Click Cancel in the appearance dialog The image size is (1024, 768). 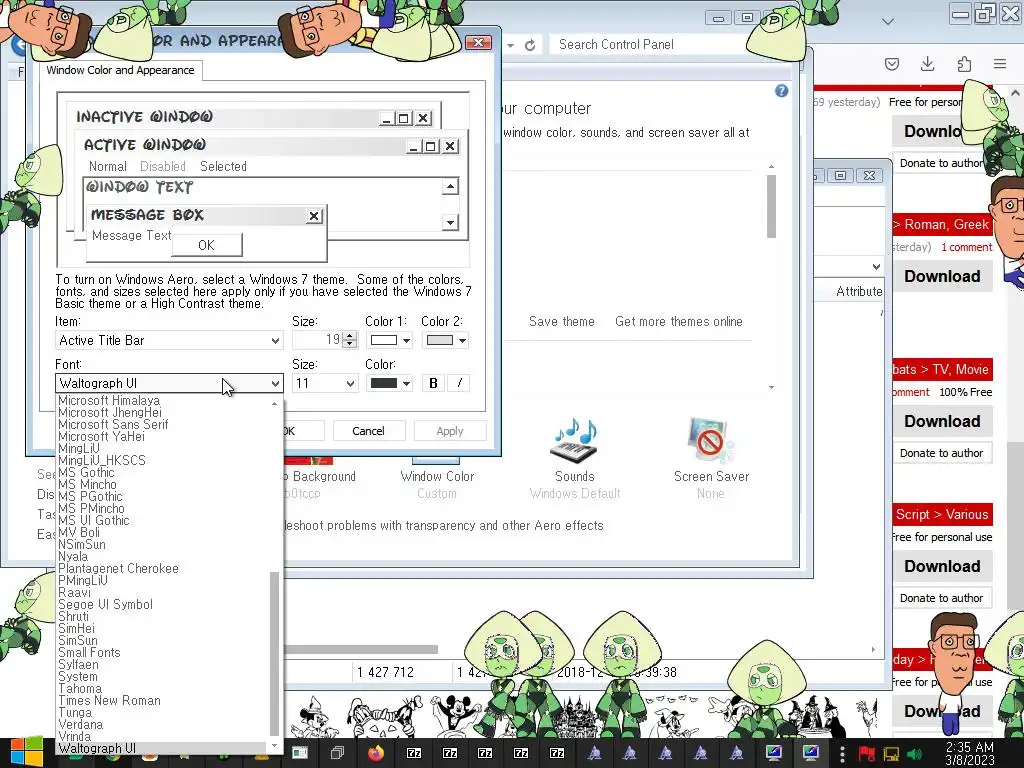pyautogui.click(x=369, y=431)
